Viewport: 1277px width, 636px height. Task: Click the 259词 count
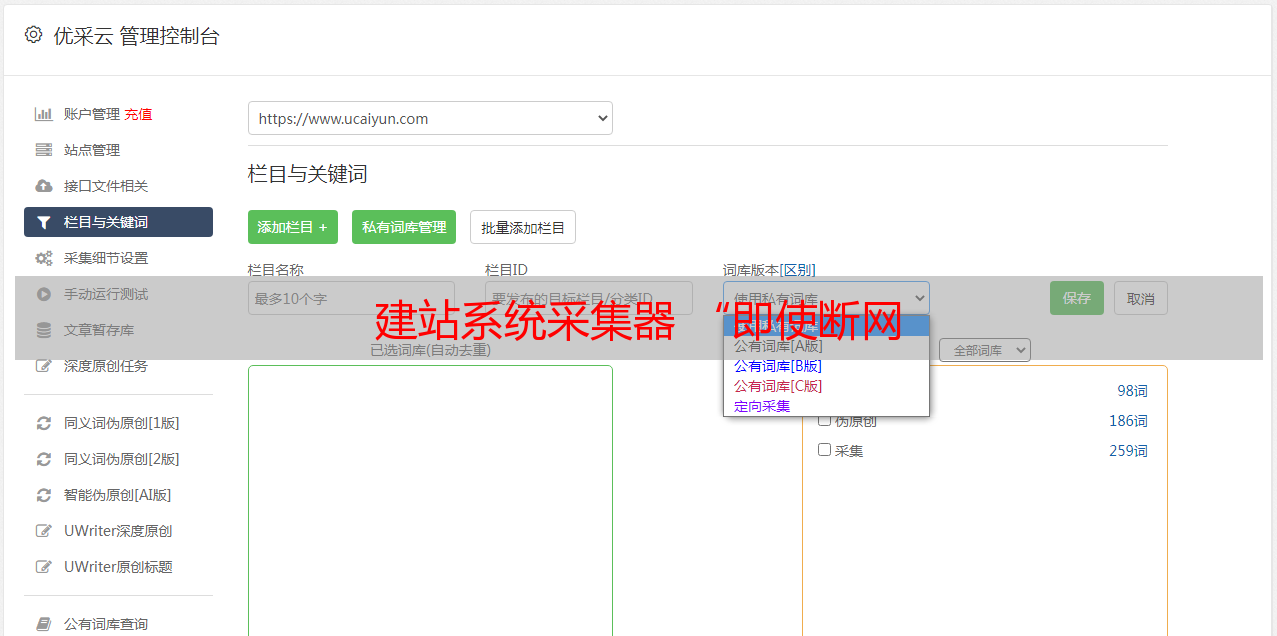[x=1128, y=451]
